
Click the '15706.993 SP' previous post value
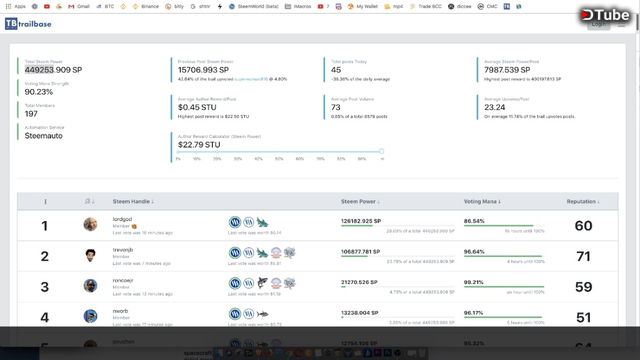point(203,70)
